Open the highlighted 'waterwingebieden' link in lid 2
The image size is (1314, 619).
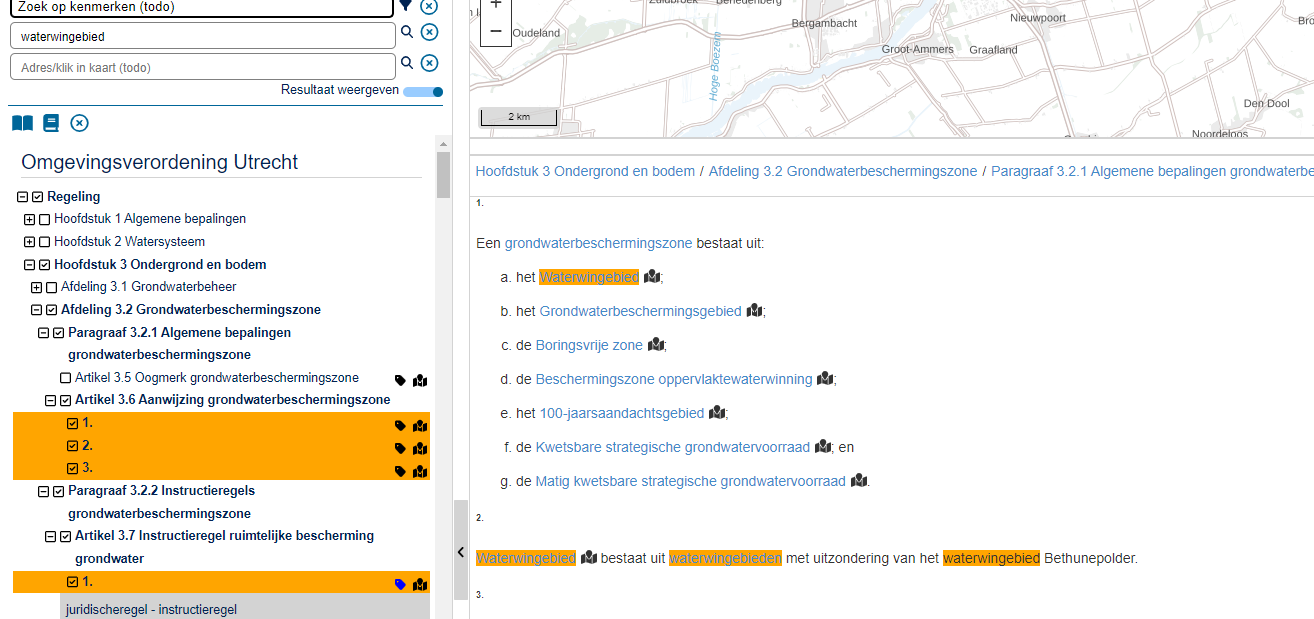tap(725, 558)
